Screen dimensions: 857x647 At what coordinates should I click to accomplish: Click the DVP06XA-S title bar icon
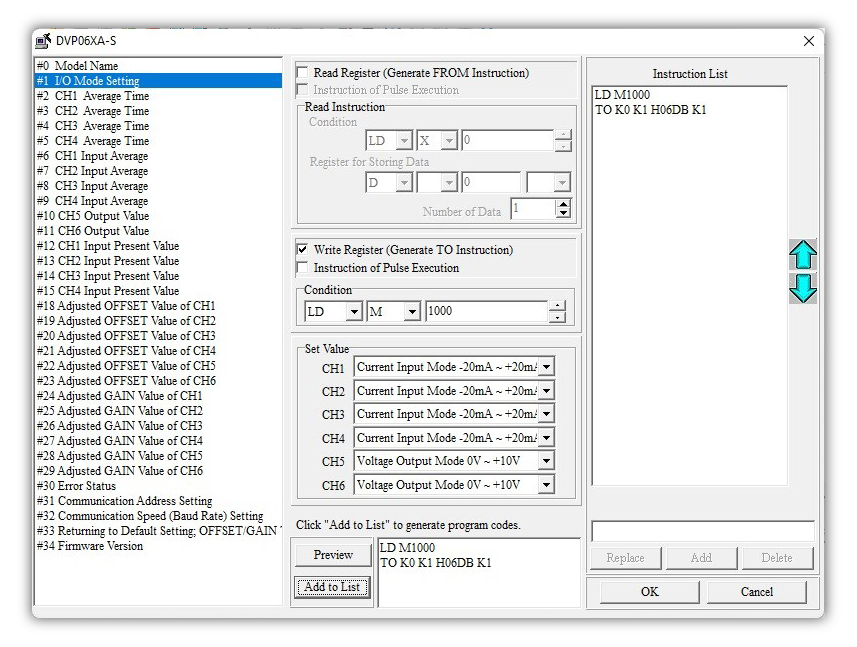coord(43,41)
